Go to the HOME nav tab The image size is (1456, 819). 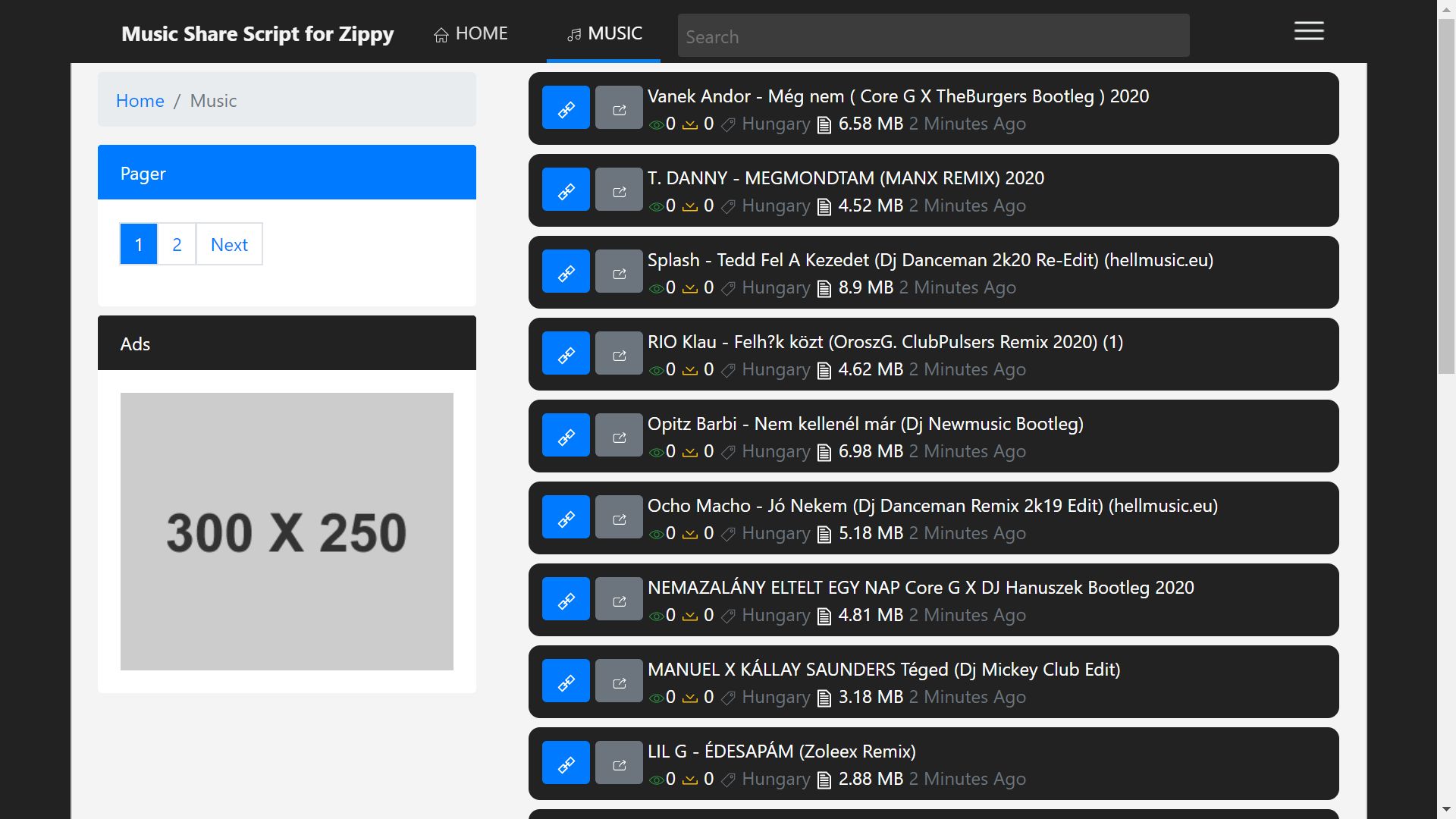click(x=471, y=34)
